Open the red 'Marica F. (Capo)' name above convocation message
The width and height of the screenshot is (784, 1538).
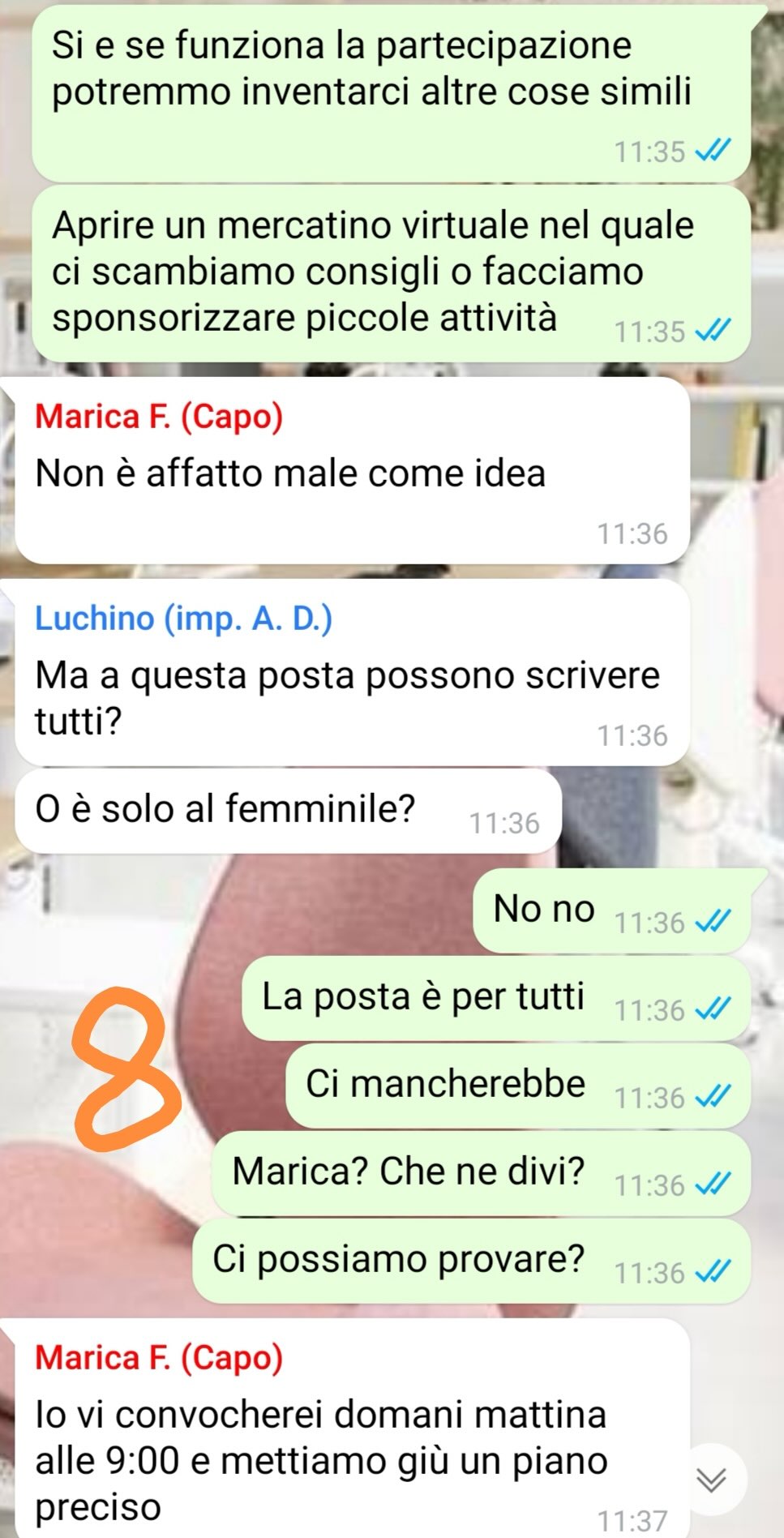click(x=159, y=1358)
